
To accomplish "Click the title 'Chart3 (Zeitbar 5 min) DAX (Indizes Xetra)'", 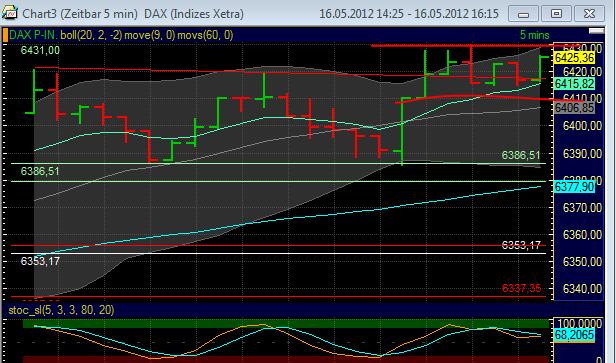I will coord(133,14).
